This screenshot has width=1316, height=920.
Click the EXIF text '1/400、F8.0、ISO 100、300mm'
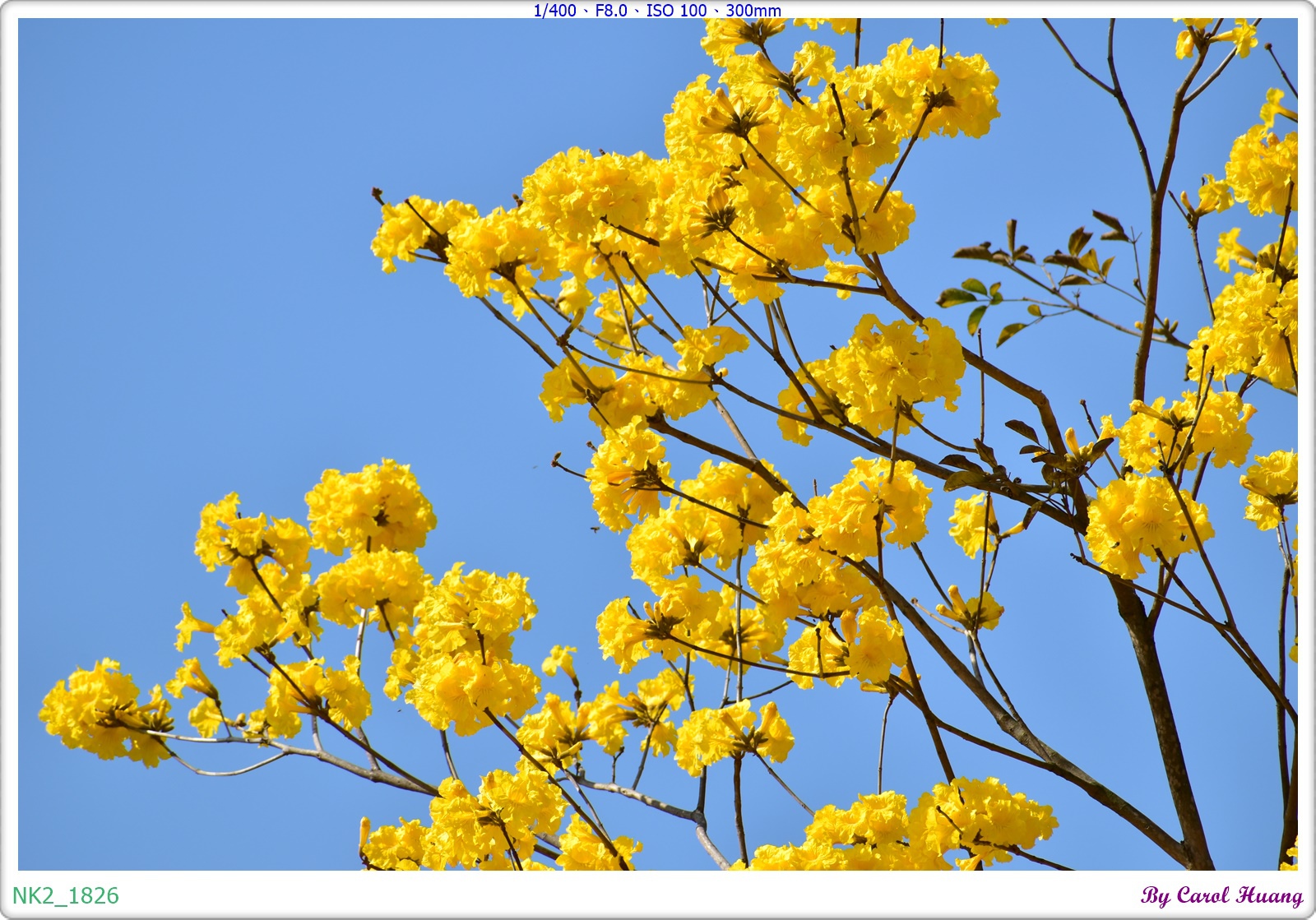[657, 10]
